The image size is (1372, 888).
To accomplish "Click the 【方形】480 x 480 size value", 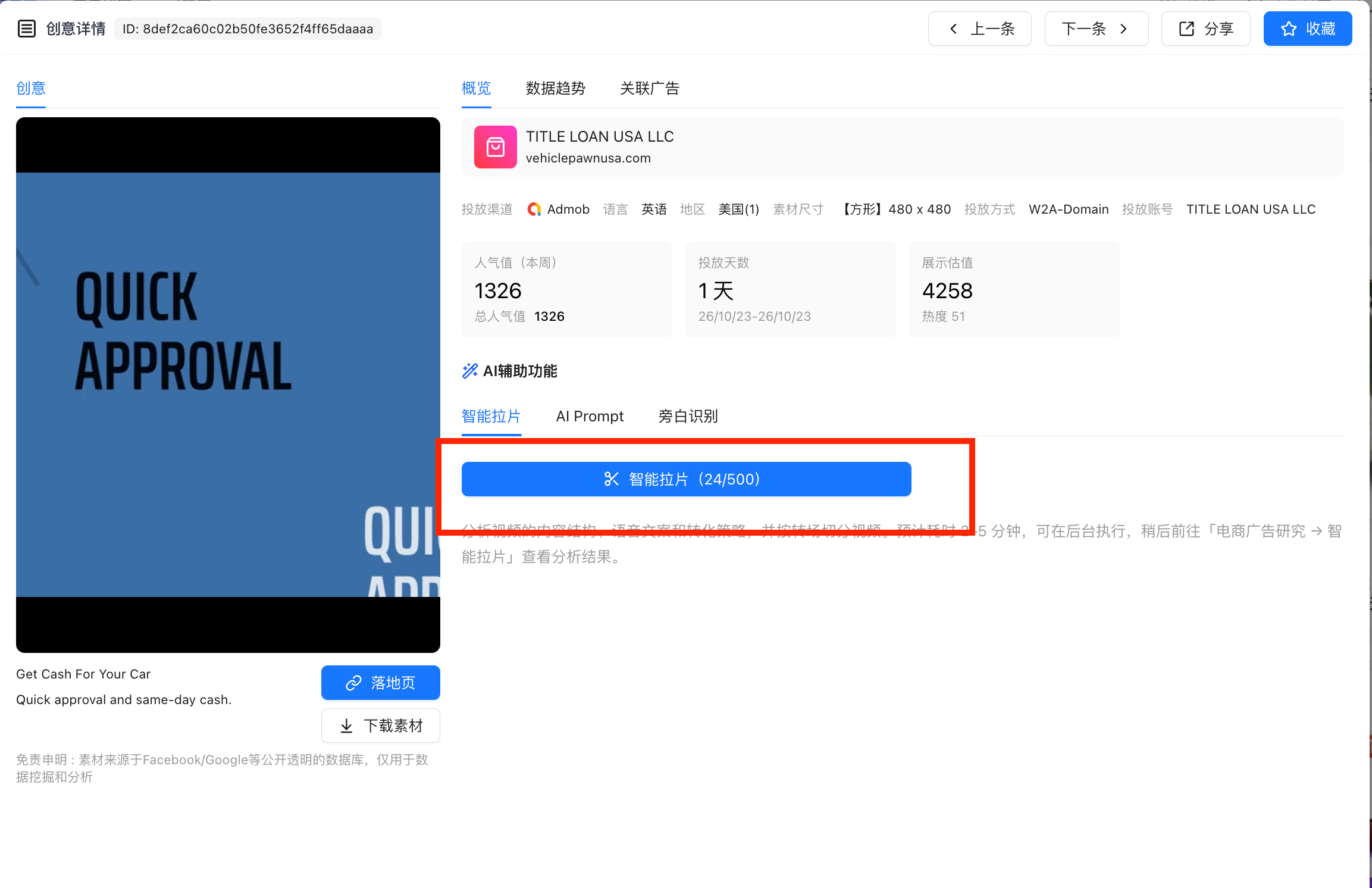I will coord(895,210).
